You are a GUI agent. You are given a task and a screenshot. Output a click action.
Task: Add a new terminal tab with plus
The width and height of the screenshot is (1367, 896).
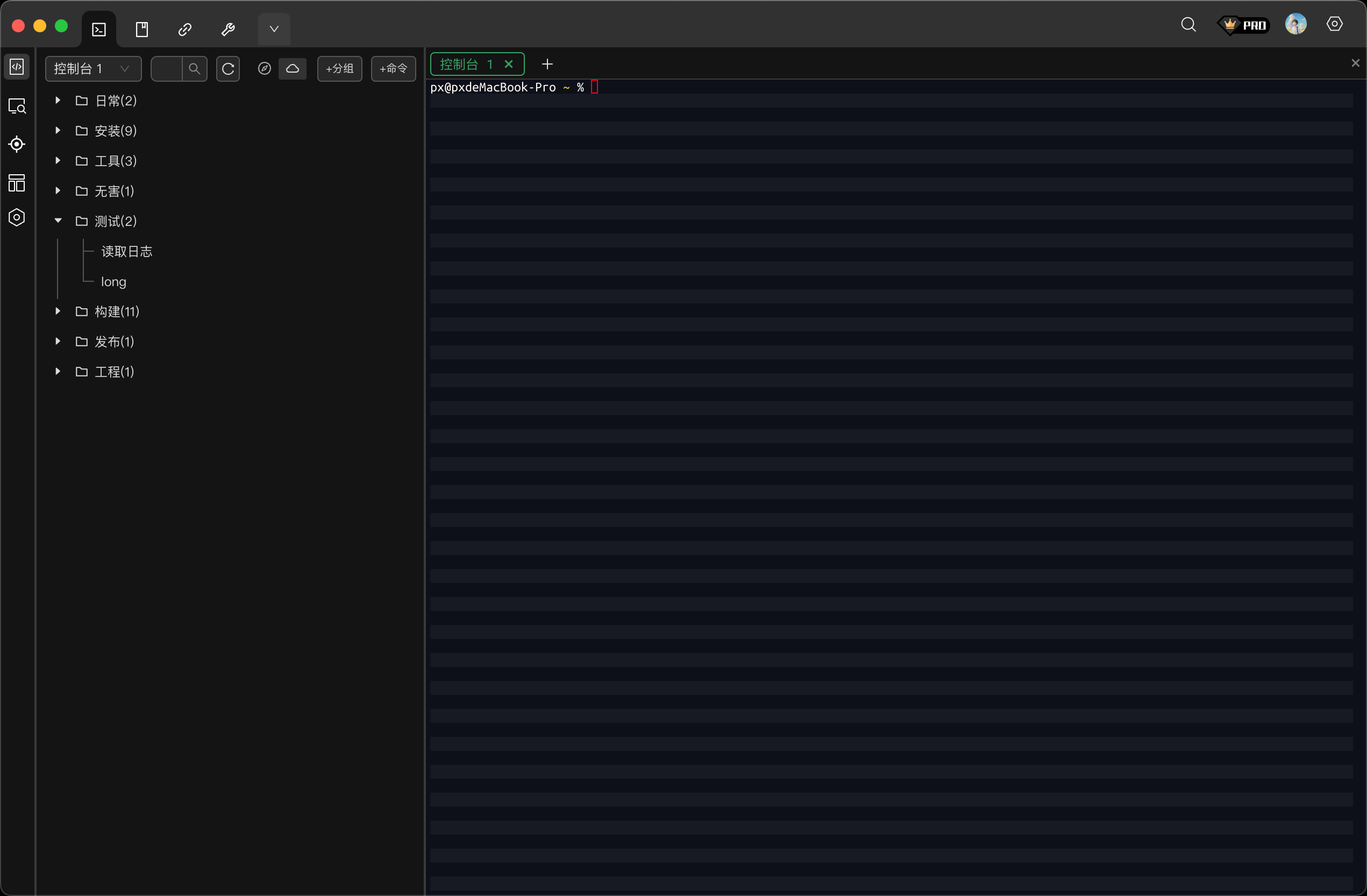point(547,65)
